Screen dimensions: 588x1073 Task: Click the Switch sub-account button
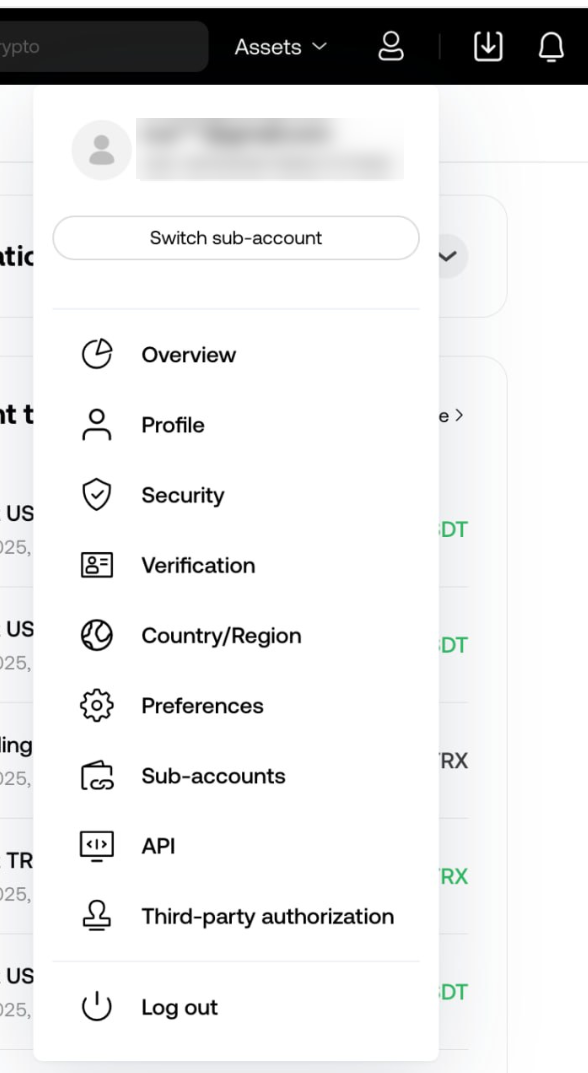pyautogui.click(x=236, y=238)
